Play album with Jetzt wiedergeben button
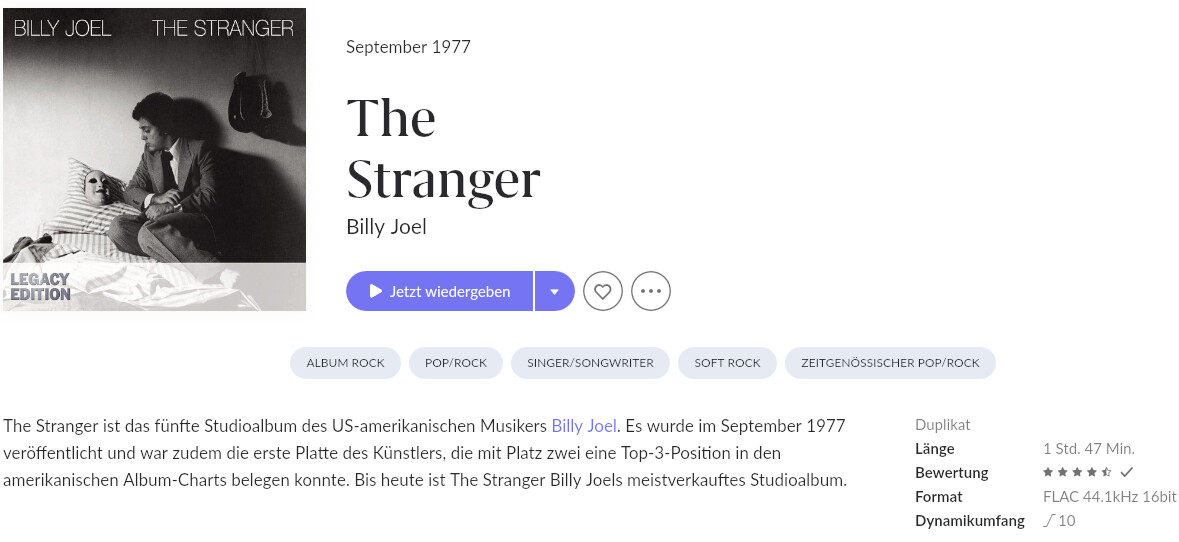 click(440, 291)
